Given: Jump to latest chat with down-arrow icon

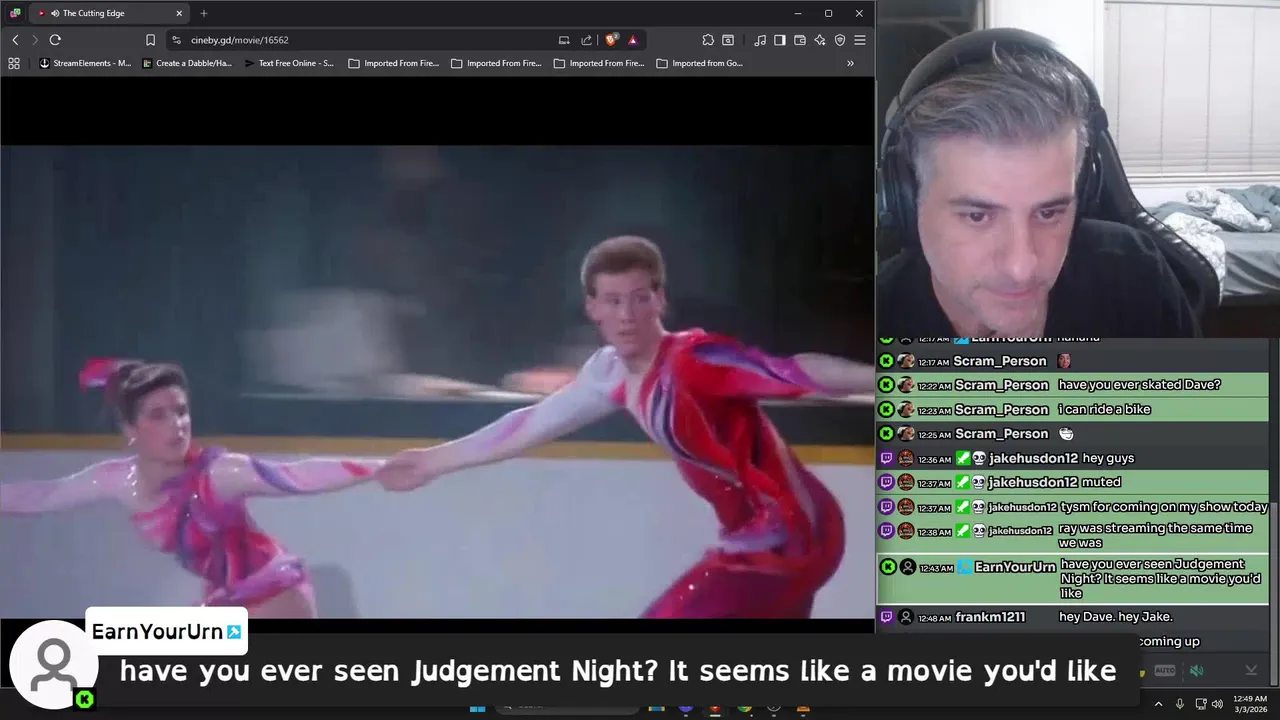Looking at the screenshot, I should [x=1251, y=671].
